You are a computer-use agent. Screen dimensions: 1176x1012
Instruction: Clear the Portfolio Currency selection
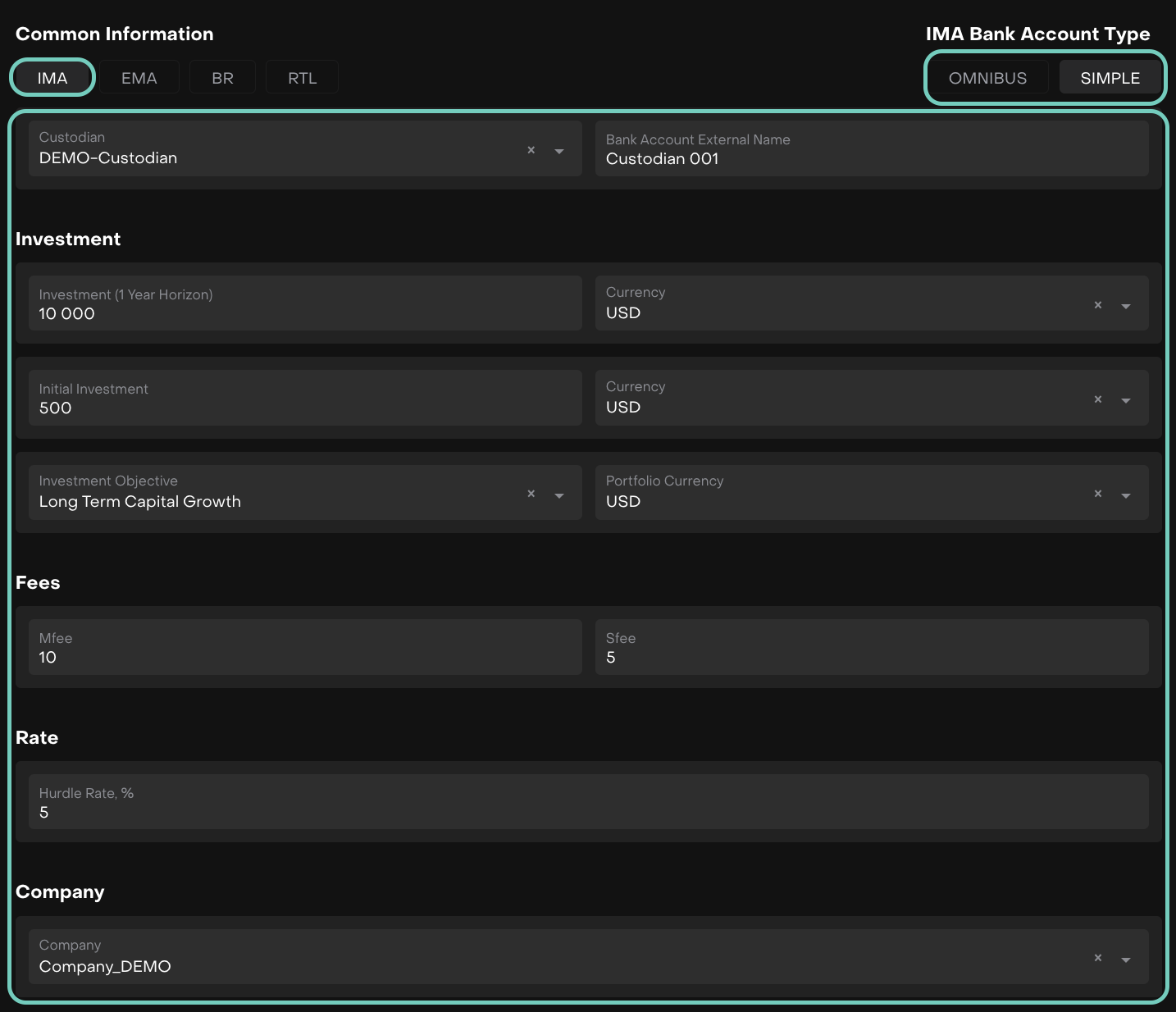click(x=1097, y=494)
